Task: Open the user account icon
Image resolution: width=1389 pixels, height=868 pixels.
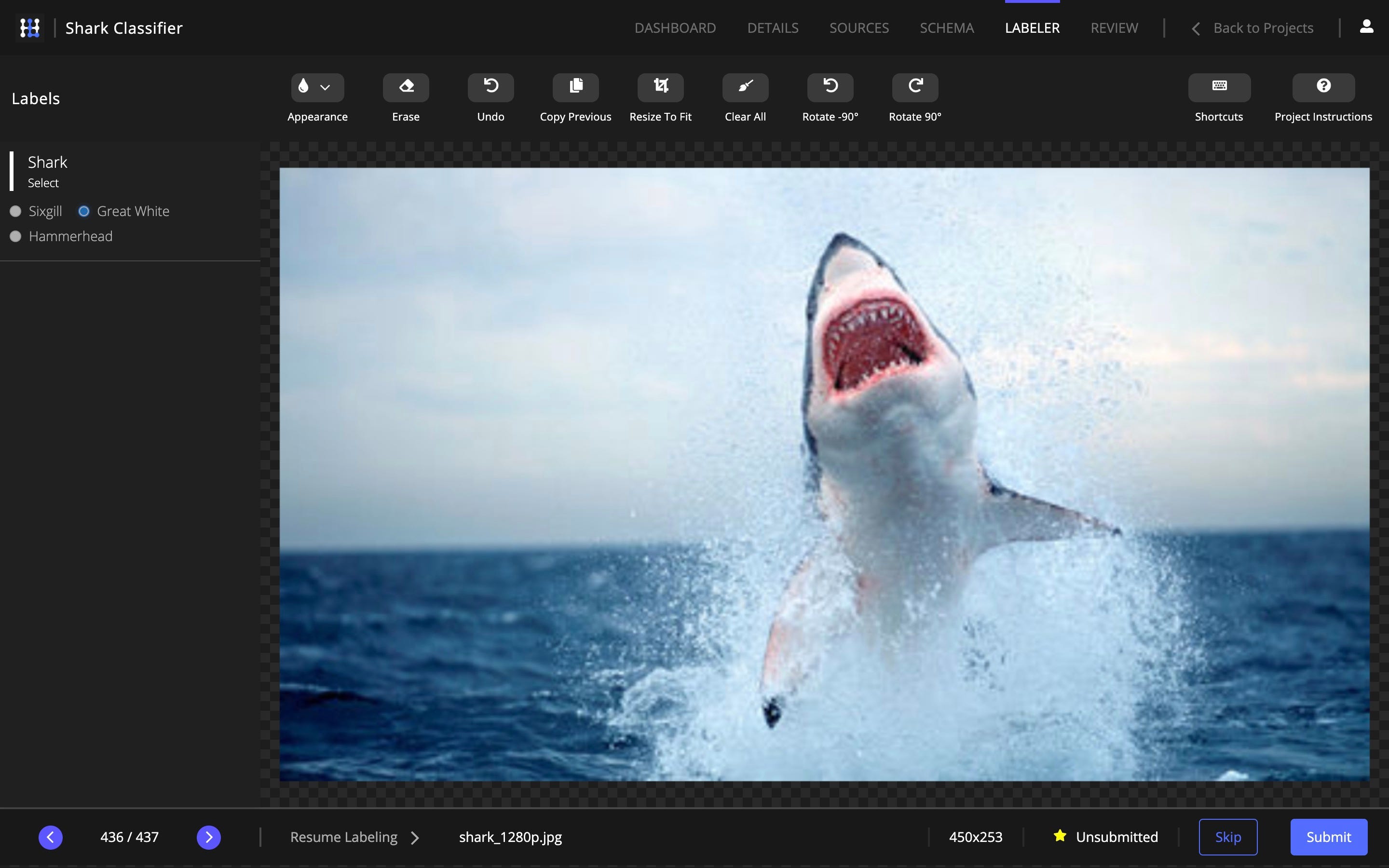Action: [x=1367, y=27]
